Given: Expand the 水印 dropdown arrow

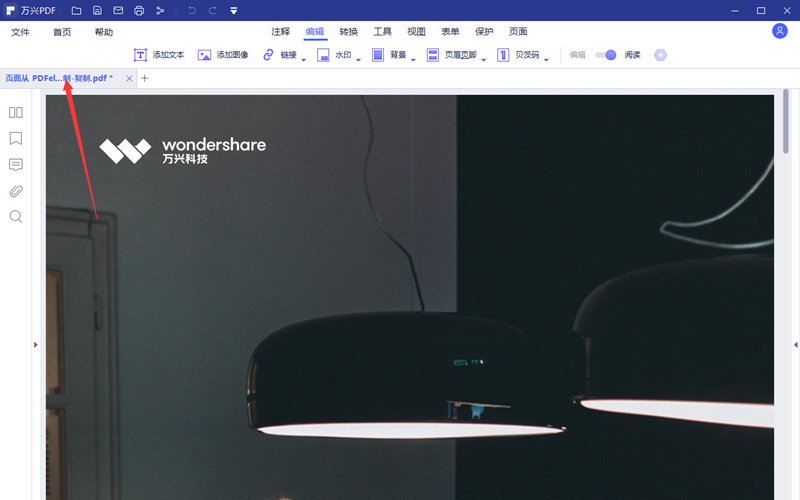Looking at the screenshot, I should 358,59.
